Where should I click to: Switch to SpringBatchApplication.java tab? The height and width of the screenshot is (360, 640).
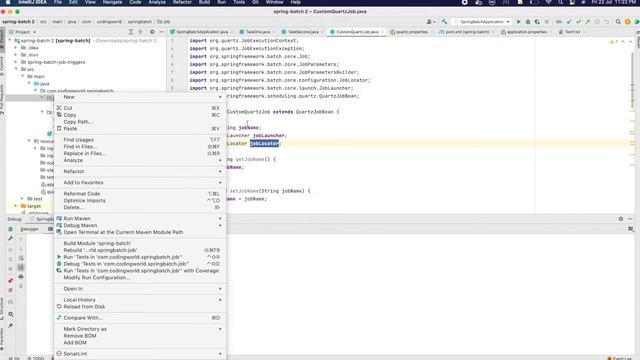tap(202, 32)
